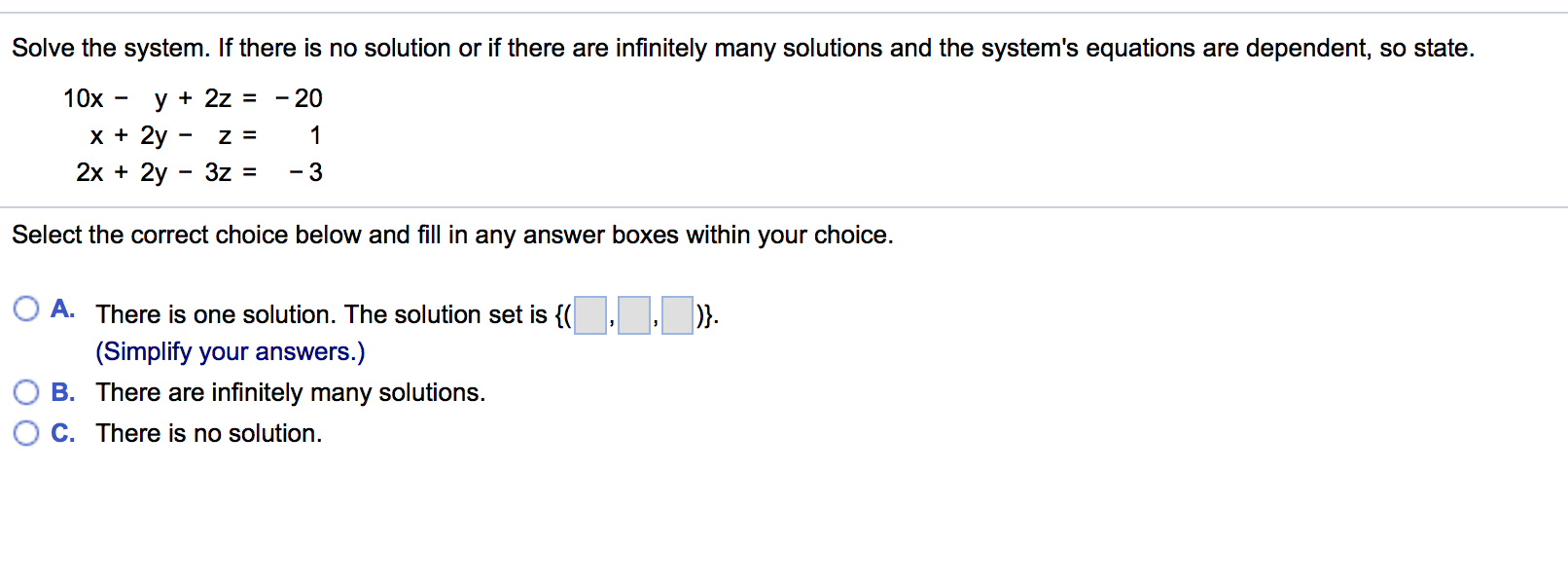Select radio button for choice A
The width and height of the screenshot is (1568, 582).
(x=26, y=309)
